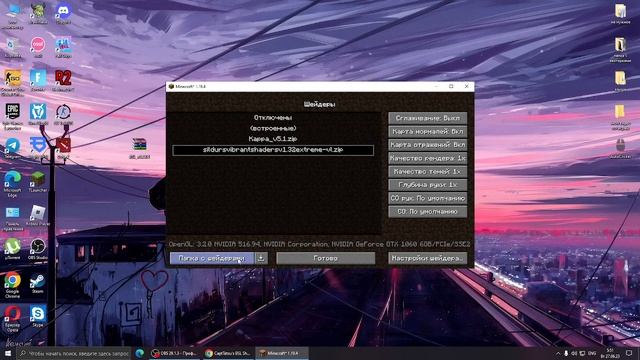The image size is (640, 360).
Task: Launch the Skype desktop shortcut
Action: click(38, 316)
